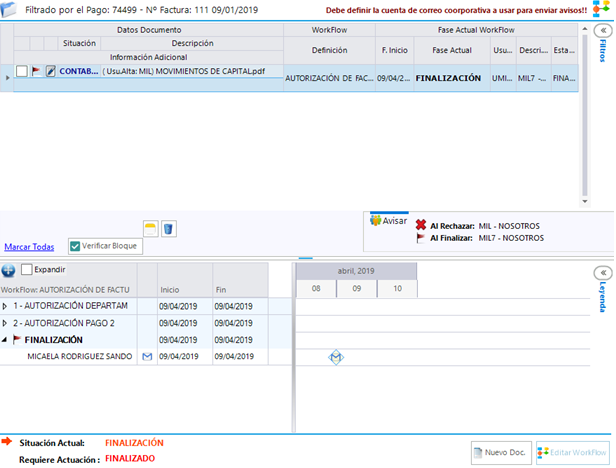Viewport: 616px width, 468px height.
Task: Expand the 2 - AUTORIZACIÓN PAGO 2 phase
Action: coord(5,323)
